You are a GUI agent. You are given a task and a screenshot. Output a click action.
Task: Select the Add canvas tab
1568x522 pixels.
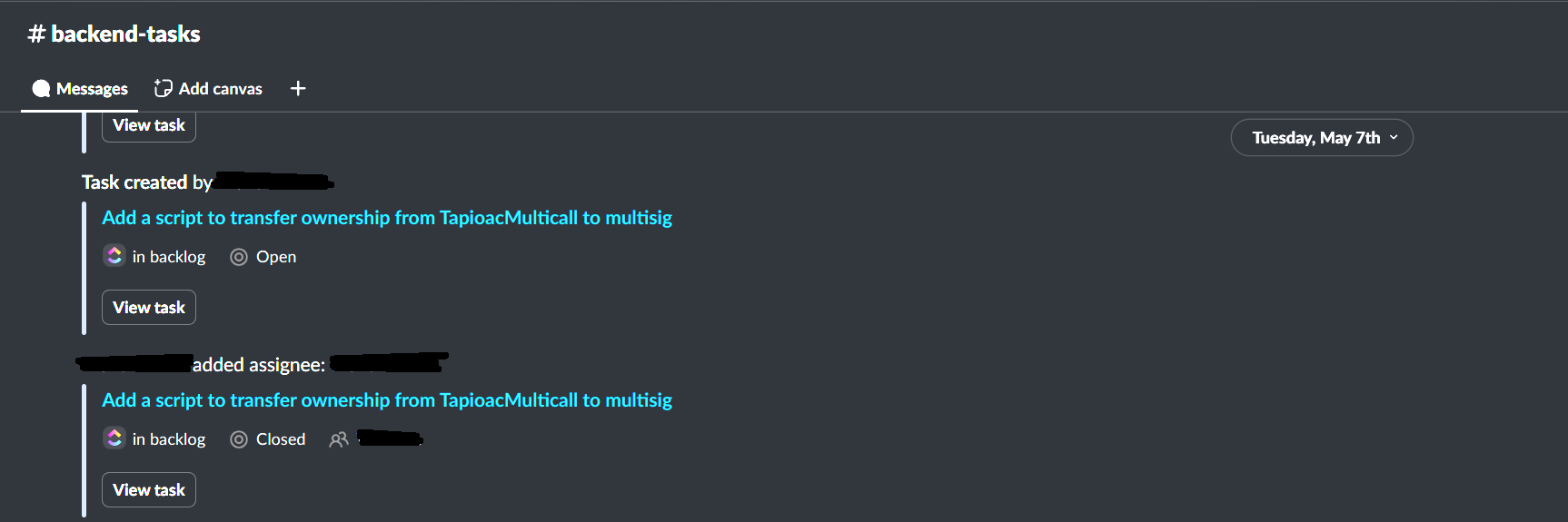[x=208, y=88]
